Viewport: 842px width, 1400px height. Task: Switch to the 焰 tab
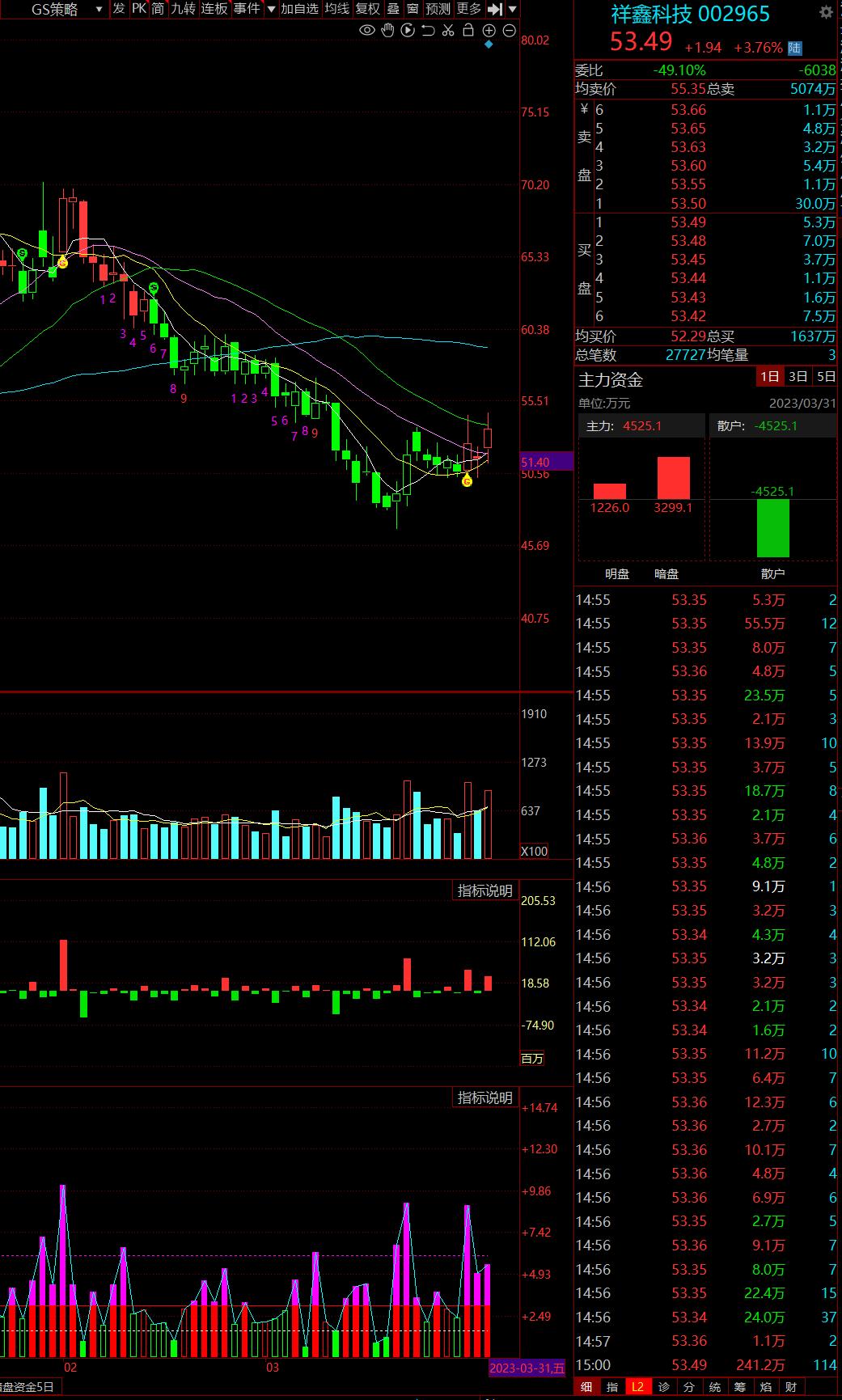point(766,1386)
